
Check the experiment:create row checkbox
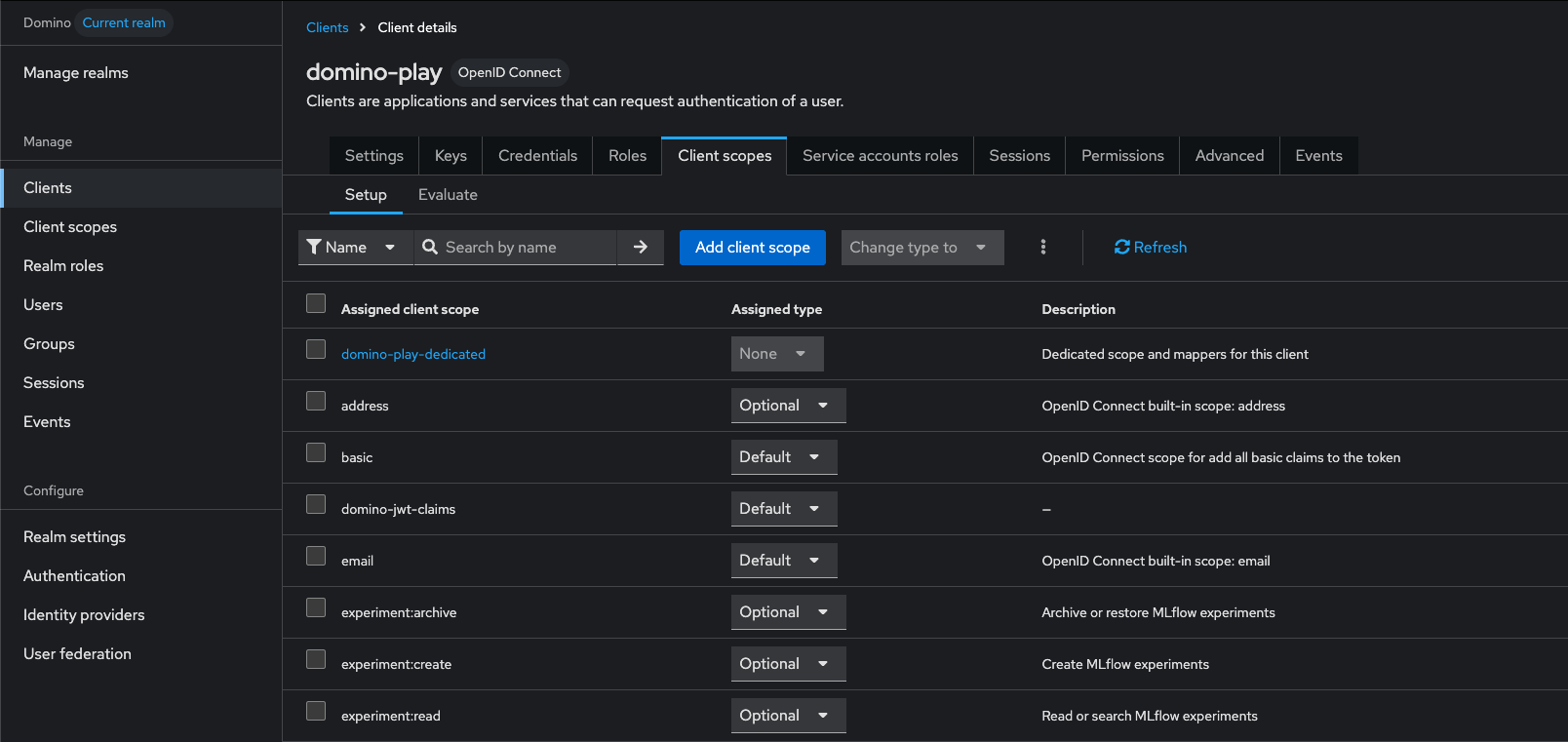click(x=316, y=659)
